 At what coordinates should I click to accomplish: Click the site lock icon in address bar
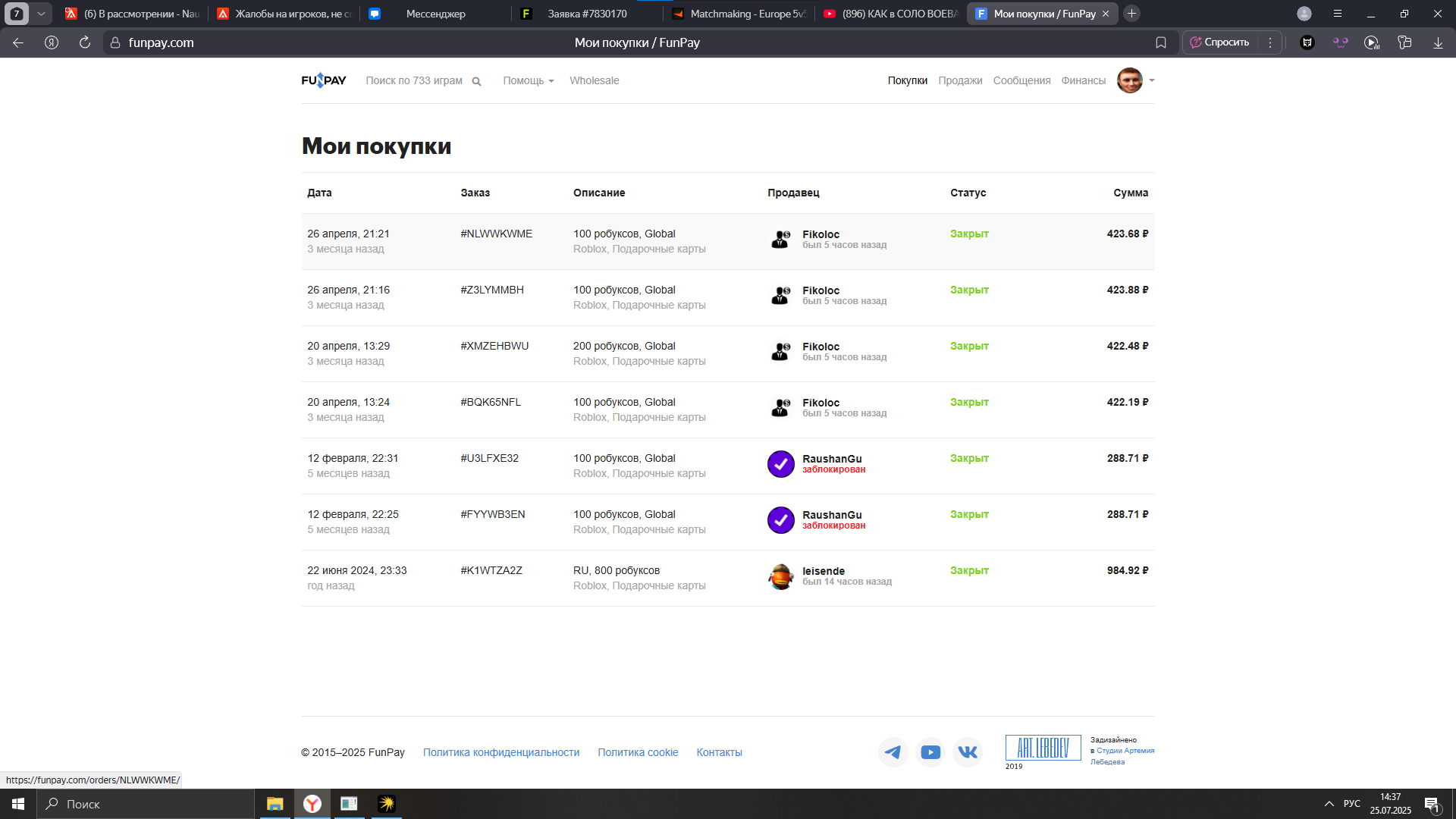click(115, 42)
